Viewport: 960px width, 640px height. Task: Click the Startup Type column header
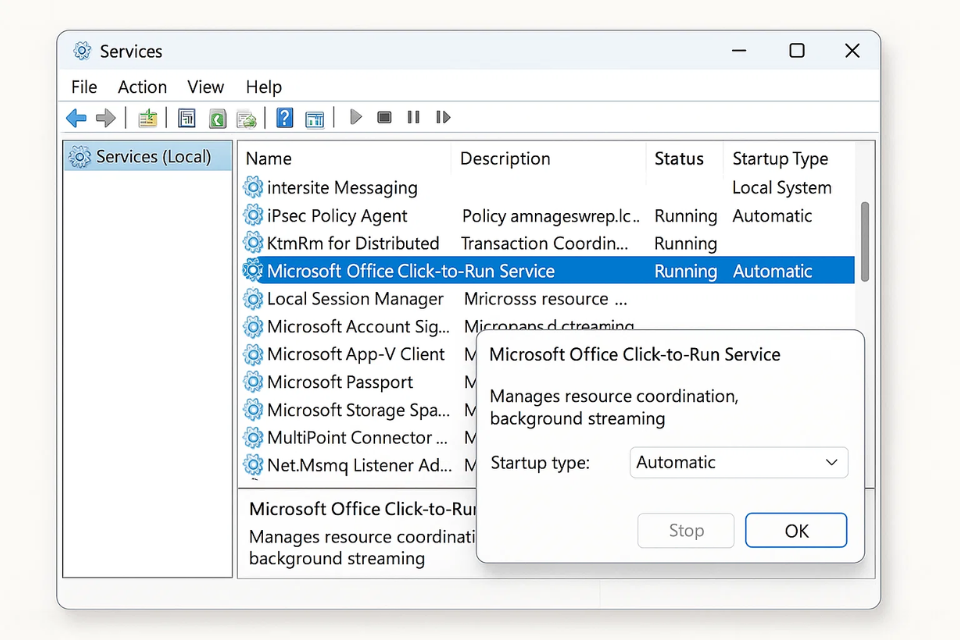[780, 158]
